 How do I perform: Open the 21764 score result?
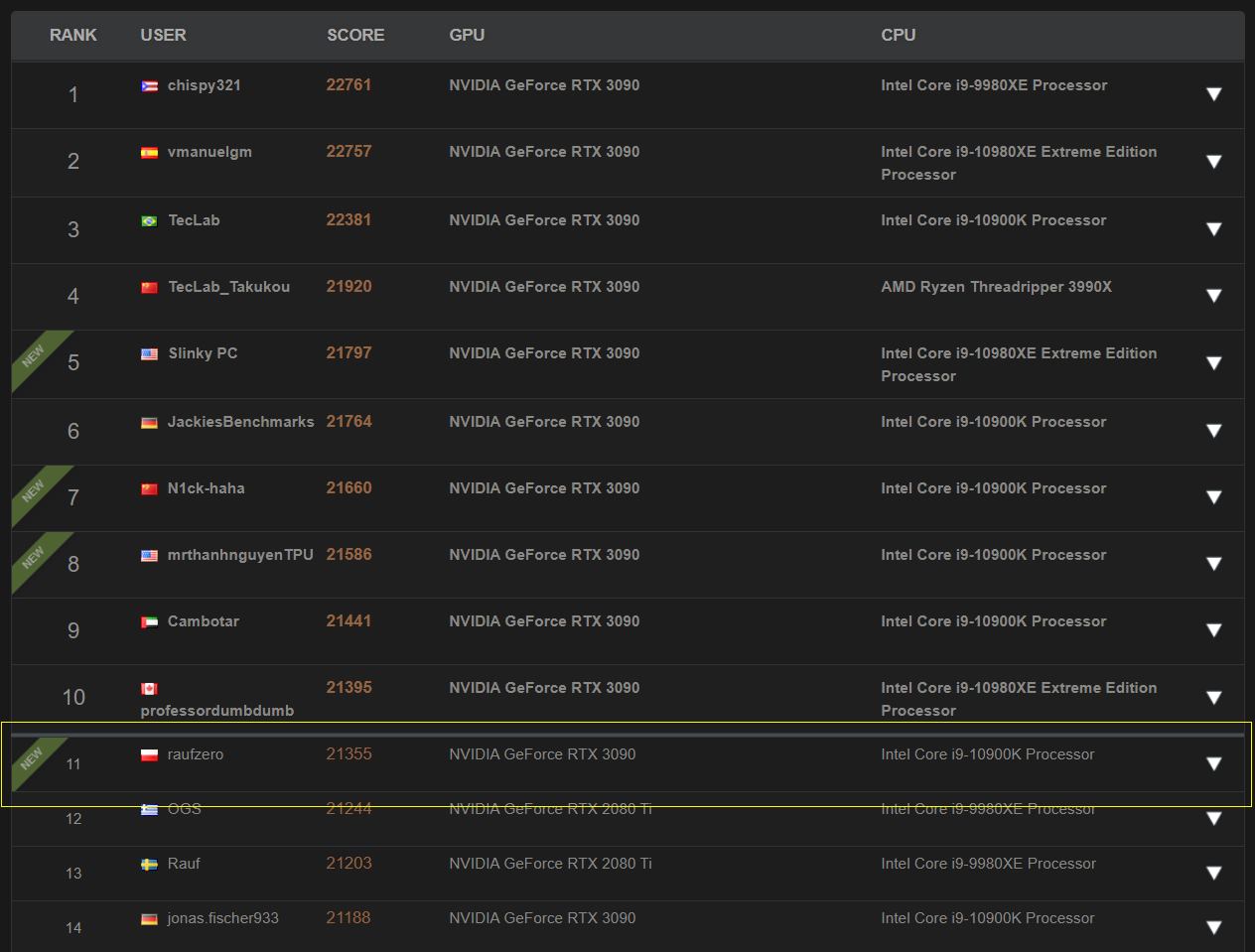tap(349, 422)
